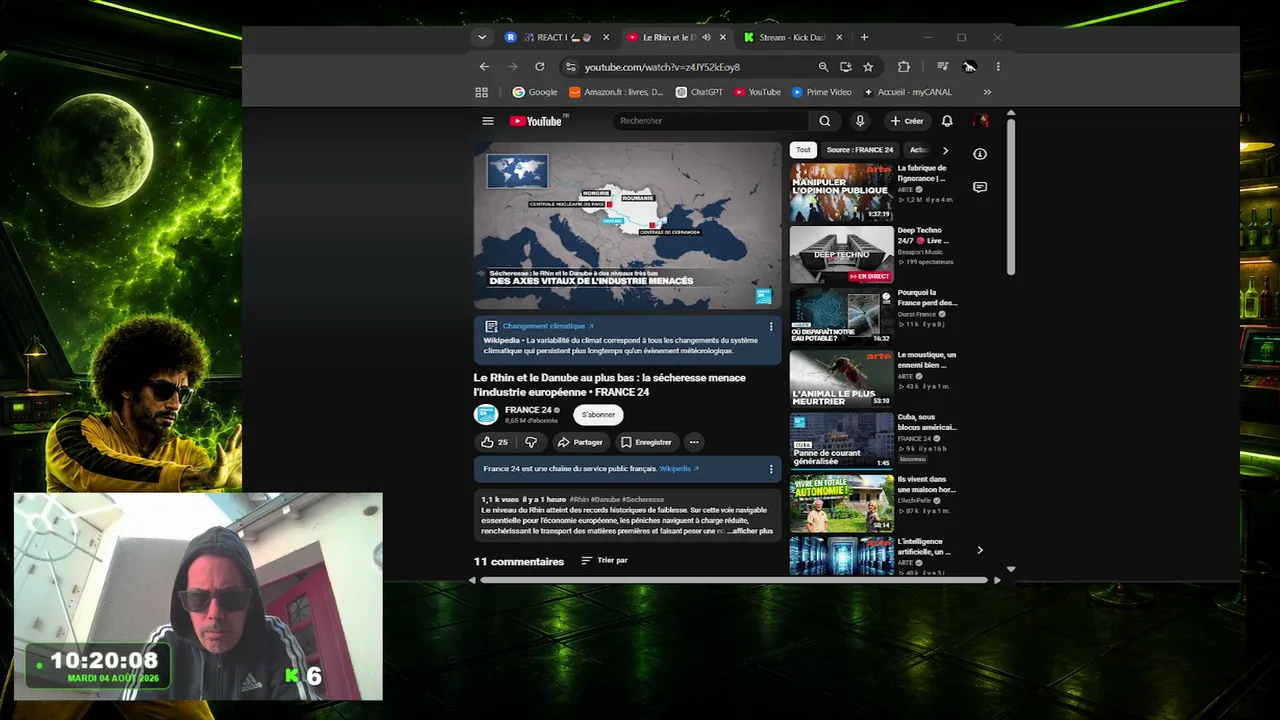Open the Chrome three-dot menu
Screen dimensions: 1280x720
(x=998, y=67)
